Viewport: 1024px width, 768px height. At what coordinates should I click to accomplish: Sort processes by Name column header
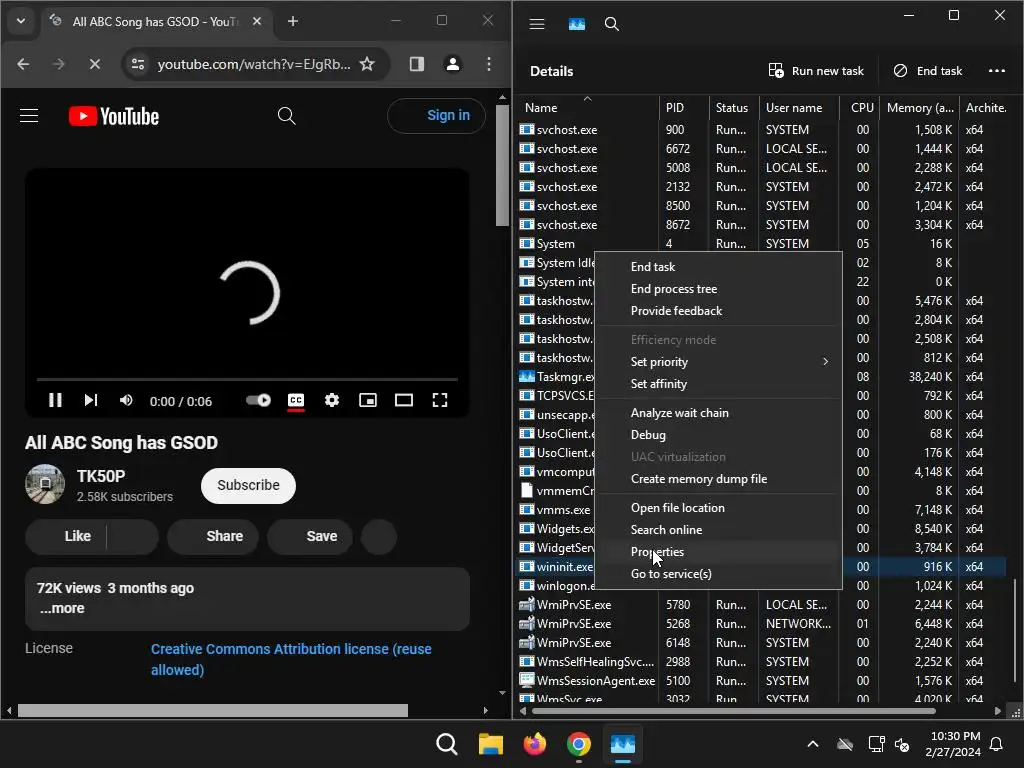click(588, 108)
